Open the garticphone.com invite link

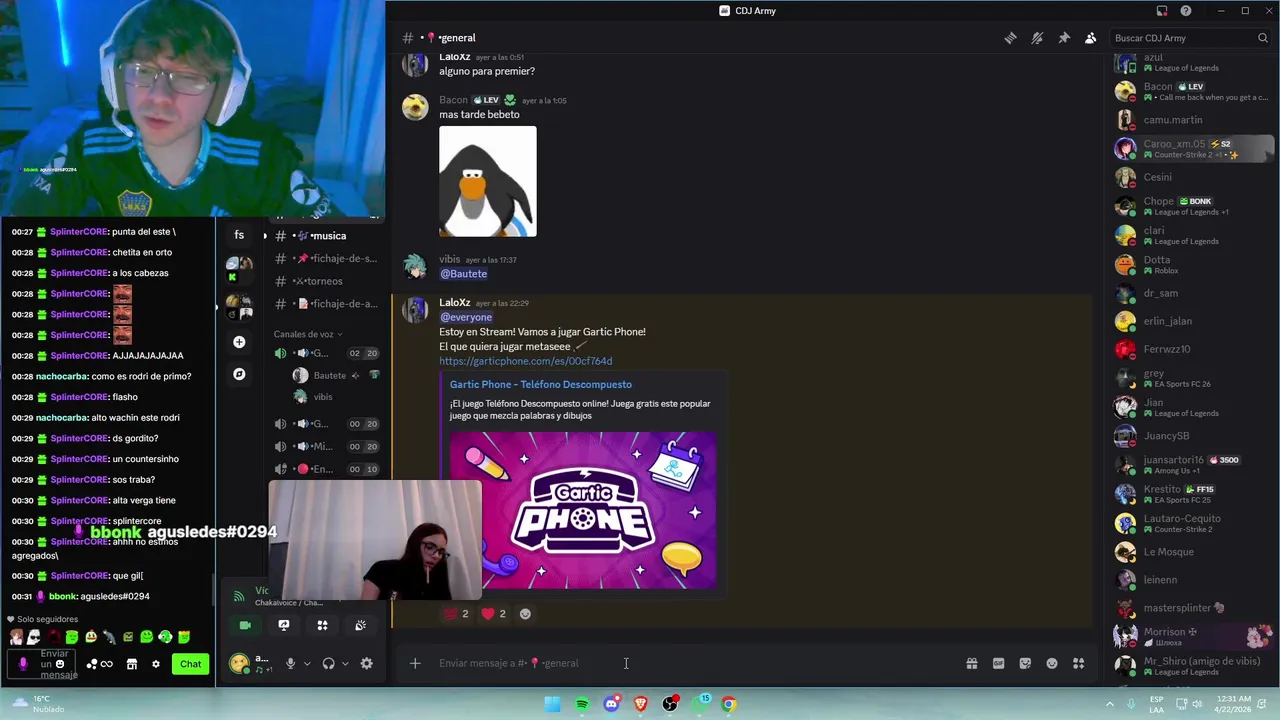[525, 361]
